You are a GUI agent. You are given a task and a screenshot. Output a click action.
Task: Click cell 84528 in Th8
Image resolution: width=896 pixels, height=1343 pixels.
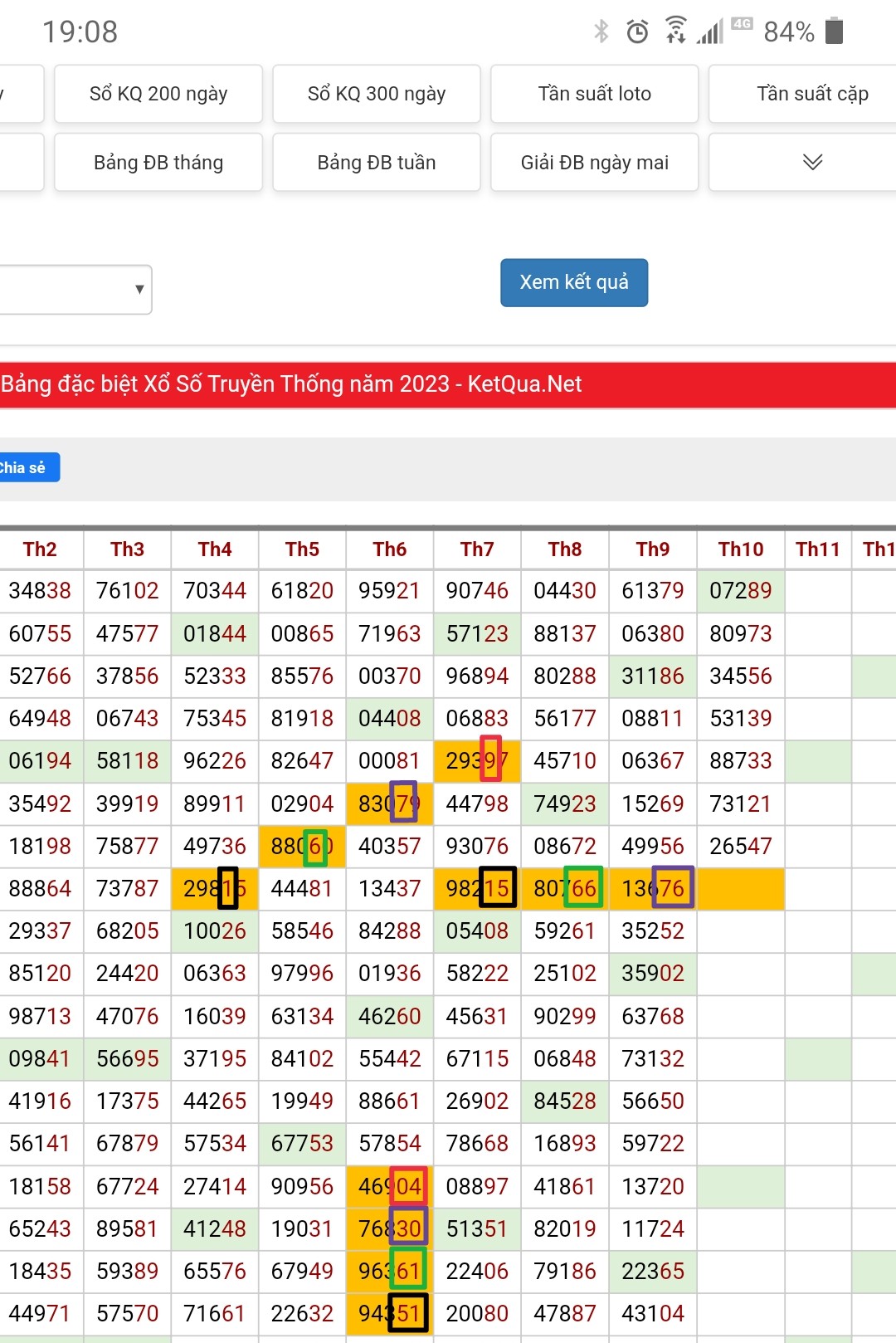(565, 1101)
